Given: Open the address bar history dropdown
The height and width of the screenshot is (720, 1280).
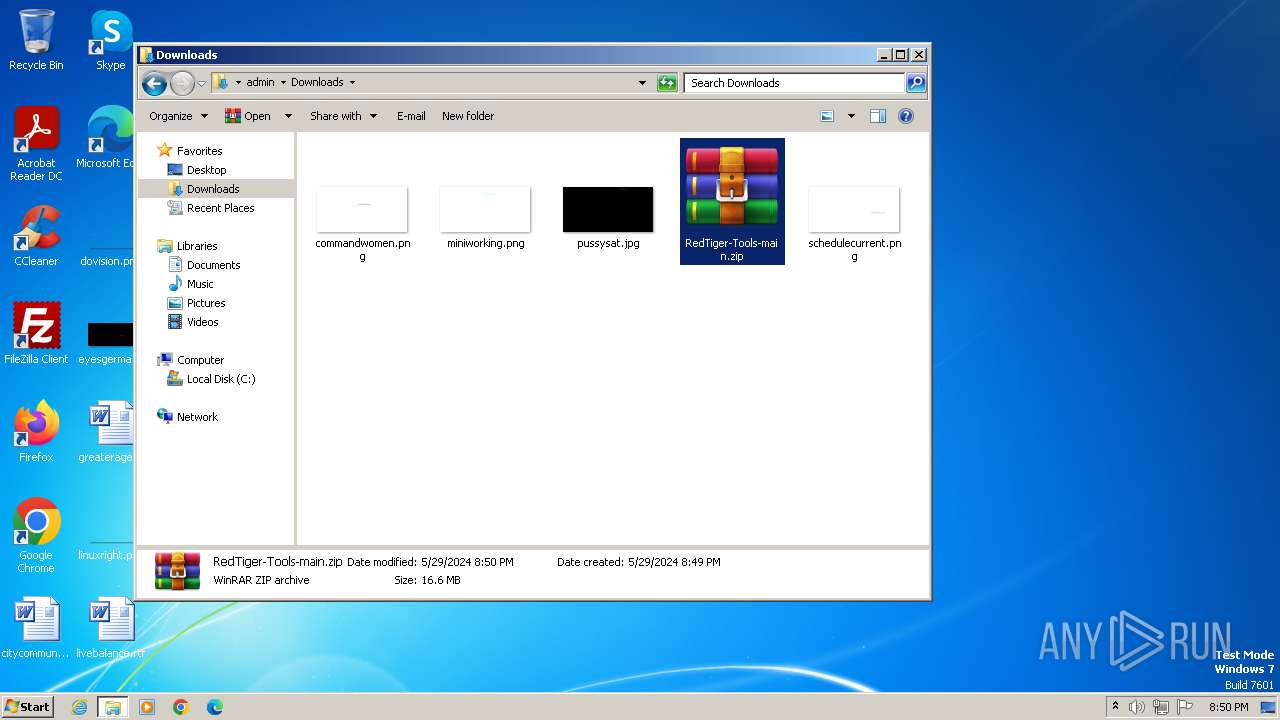Looking at the screenshot, I should point(642,83).
